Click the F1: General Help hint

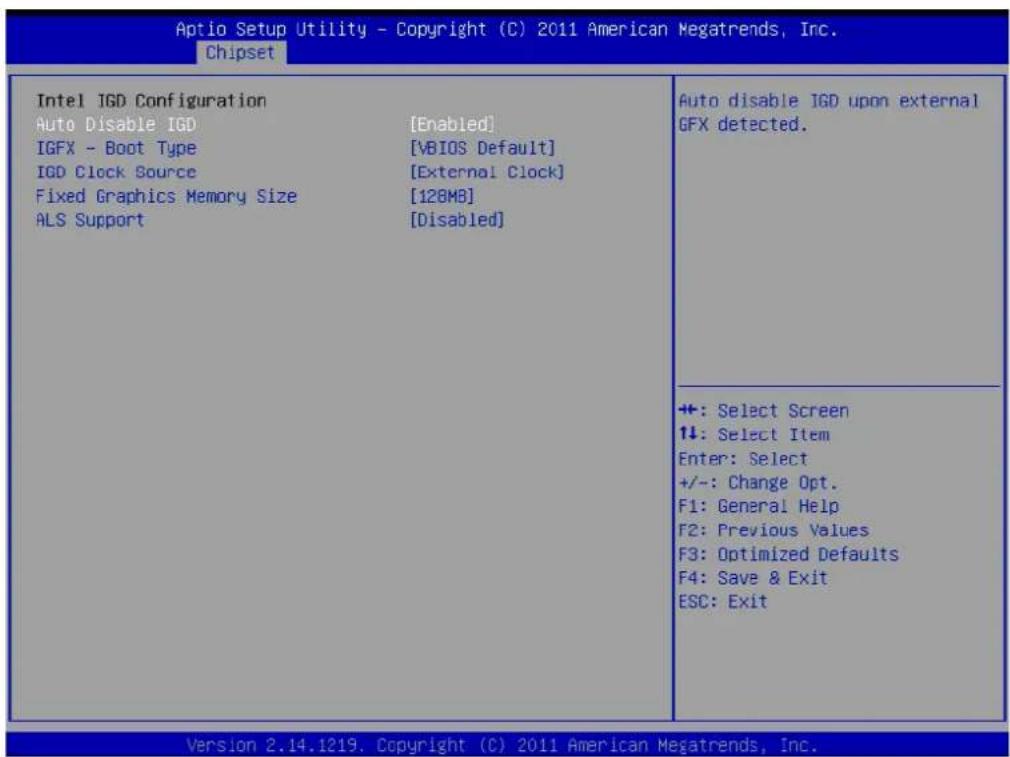coord(759,506)
